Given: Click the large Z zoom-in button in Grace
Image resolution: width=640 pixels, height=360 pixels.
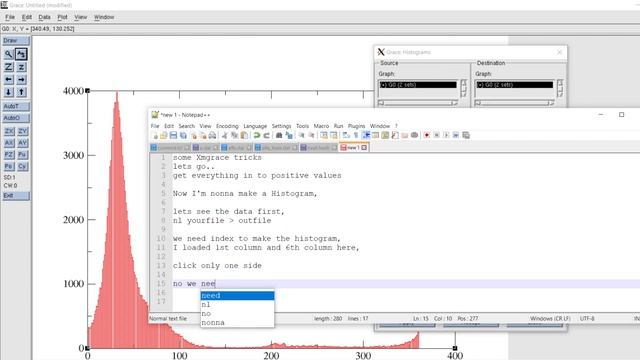Looking at the screenshot, I should coord(8,67).
